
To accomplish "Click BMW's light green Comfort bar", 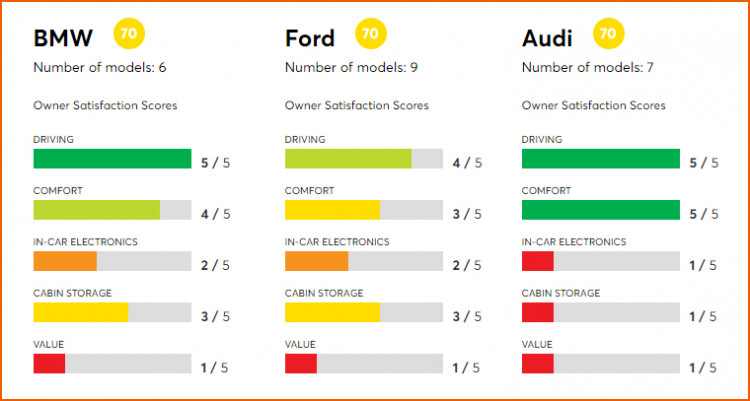I will 96,210.
